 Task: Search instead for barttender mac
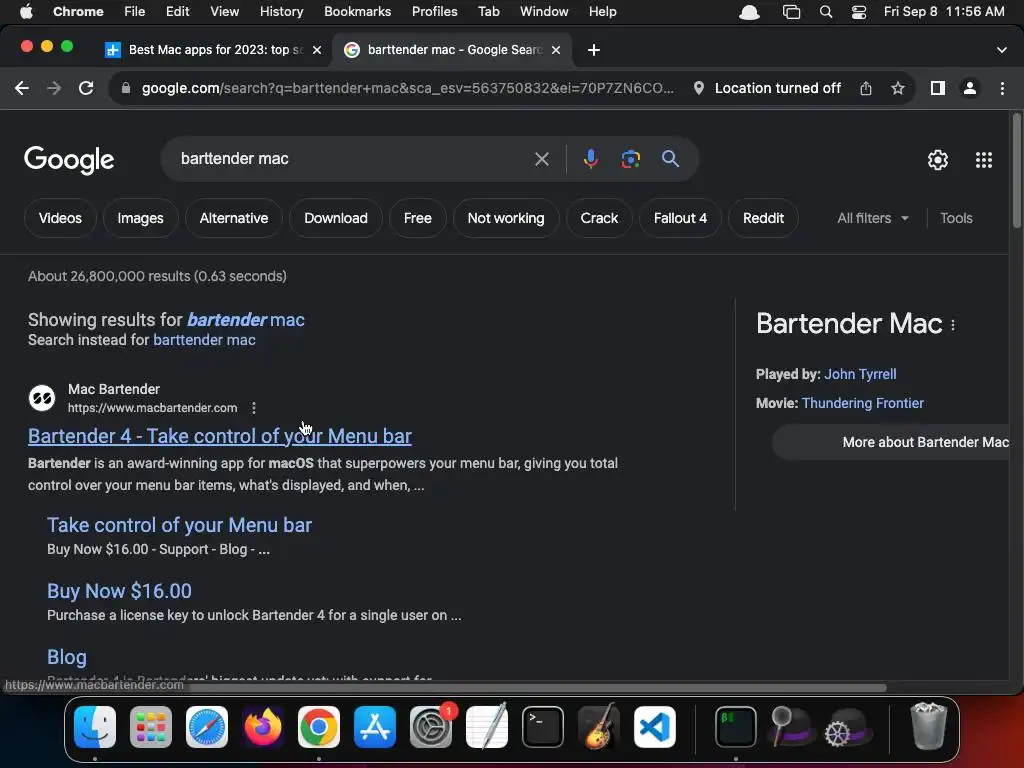204,340
